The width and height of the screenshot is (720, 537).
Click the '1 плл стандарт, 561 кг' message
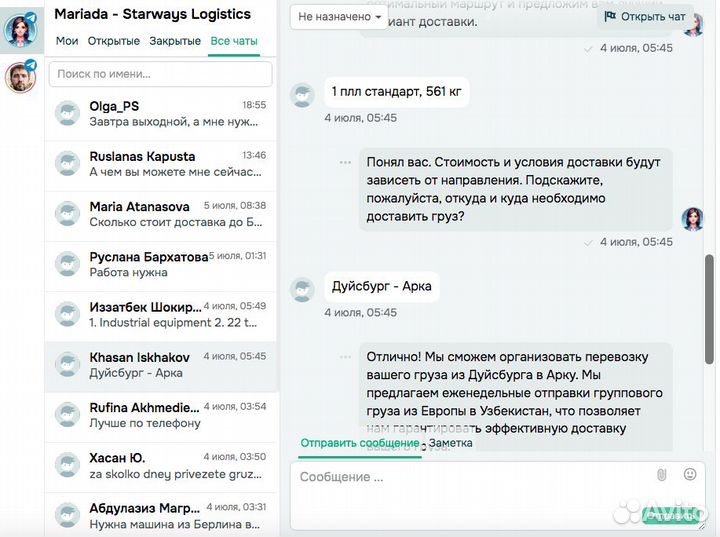pyautogui.click(x=396, y=92)
